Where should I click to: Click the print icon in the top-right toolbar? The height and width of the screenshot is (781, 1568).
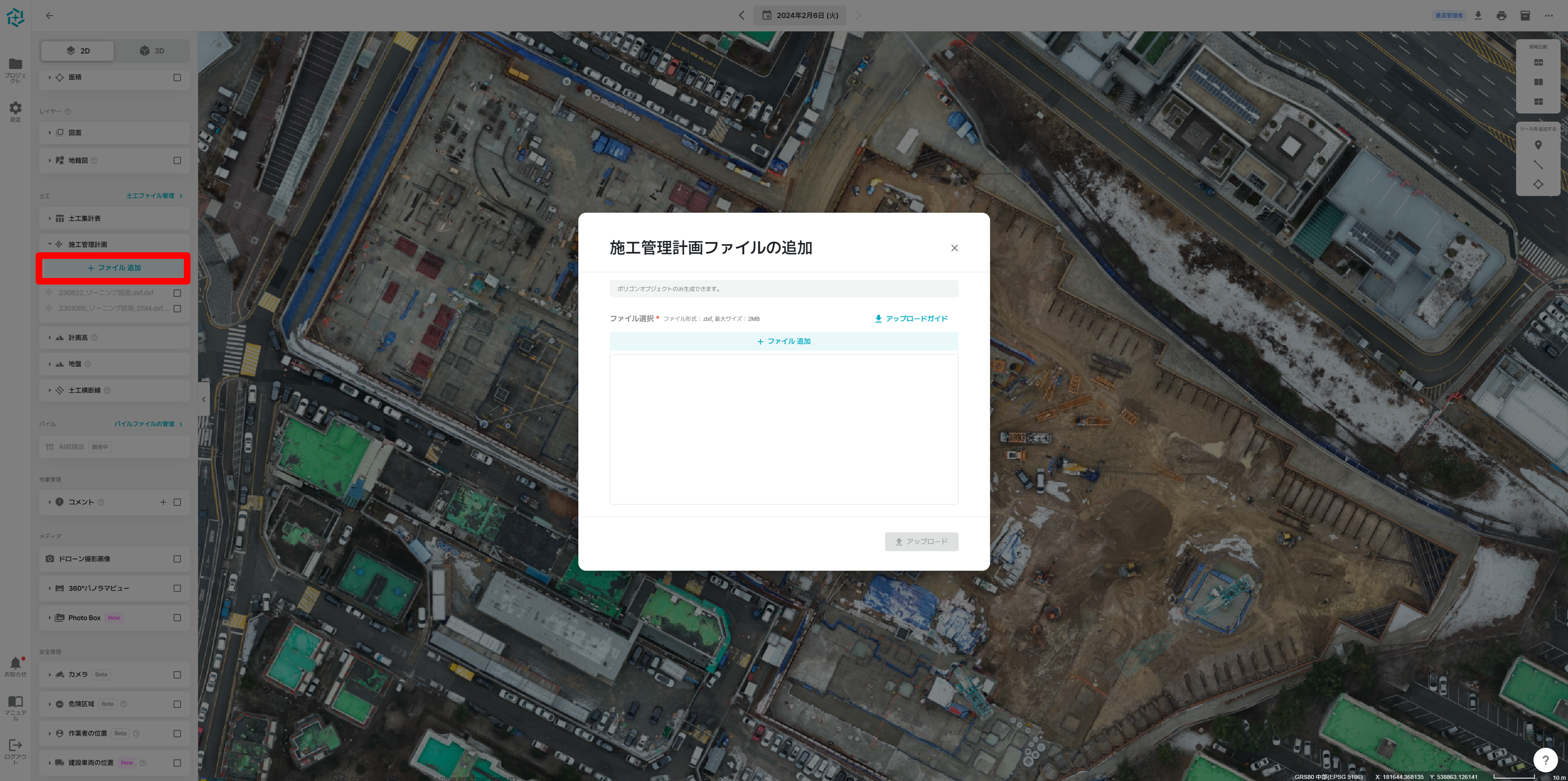pyautogui.click(x=1502, y=15)
